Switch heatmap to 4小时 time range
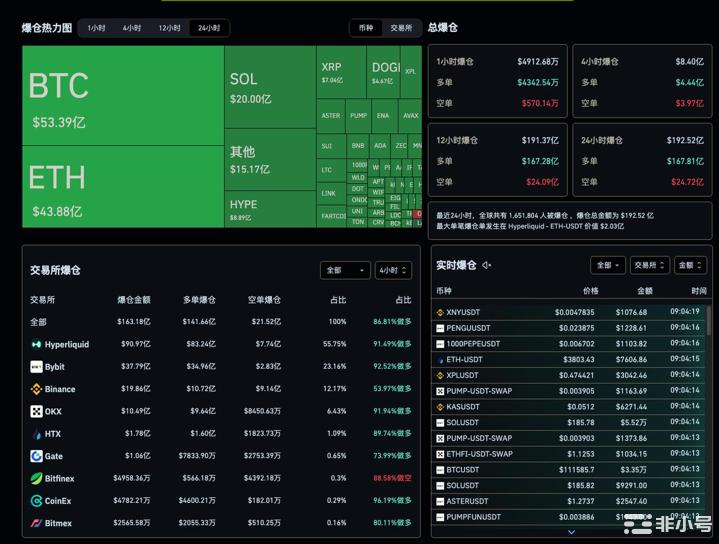 click(131, 28)
